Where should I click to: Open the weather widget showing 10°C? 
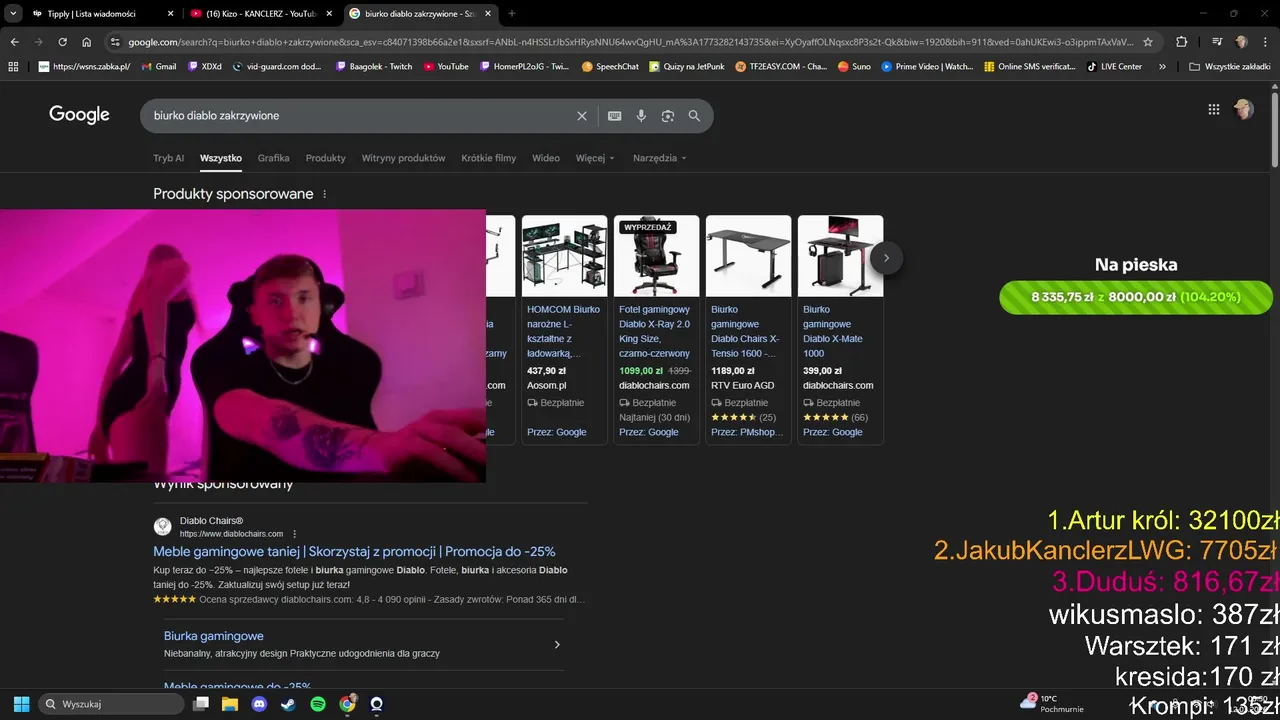coord(1052,703)
